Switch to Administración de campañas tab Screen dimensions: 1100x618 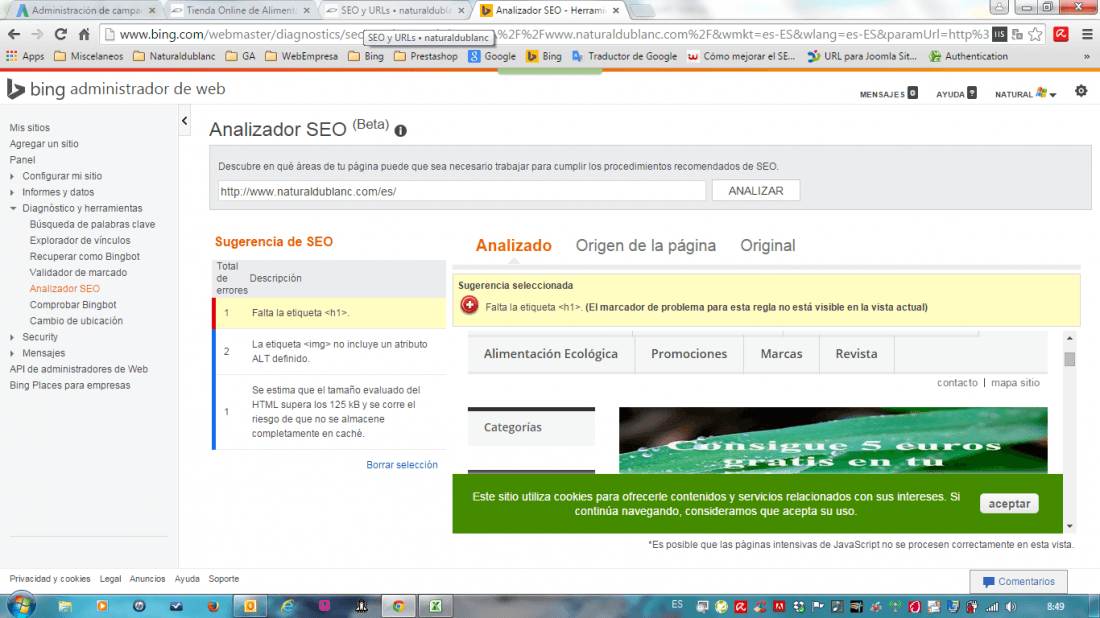(86, 11)
